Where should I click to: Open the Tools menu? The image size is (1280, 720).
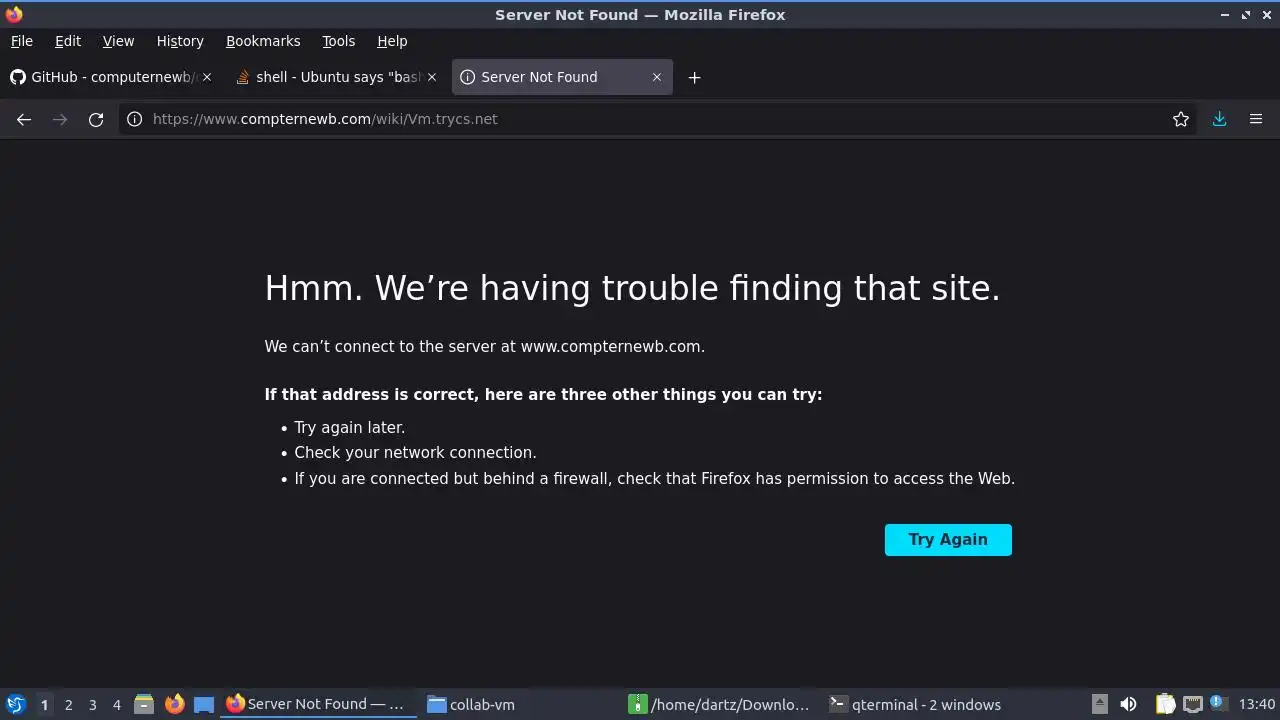[339, 41]
